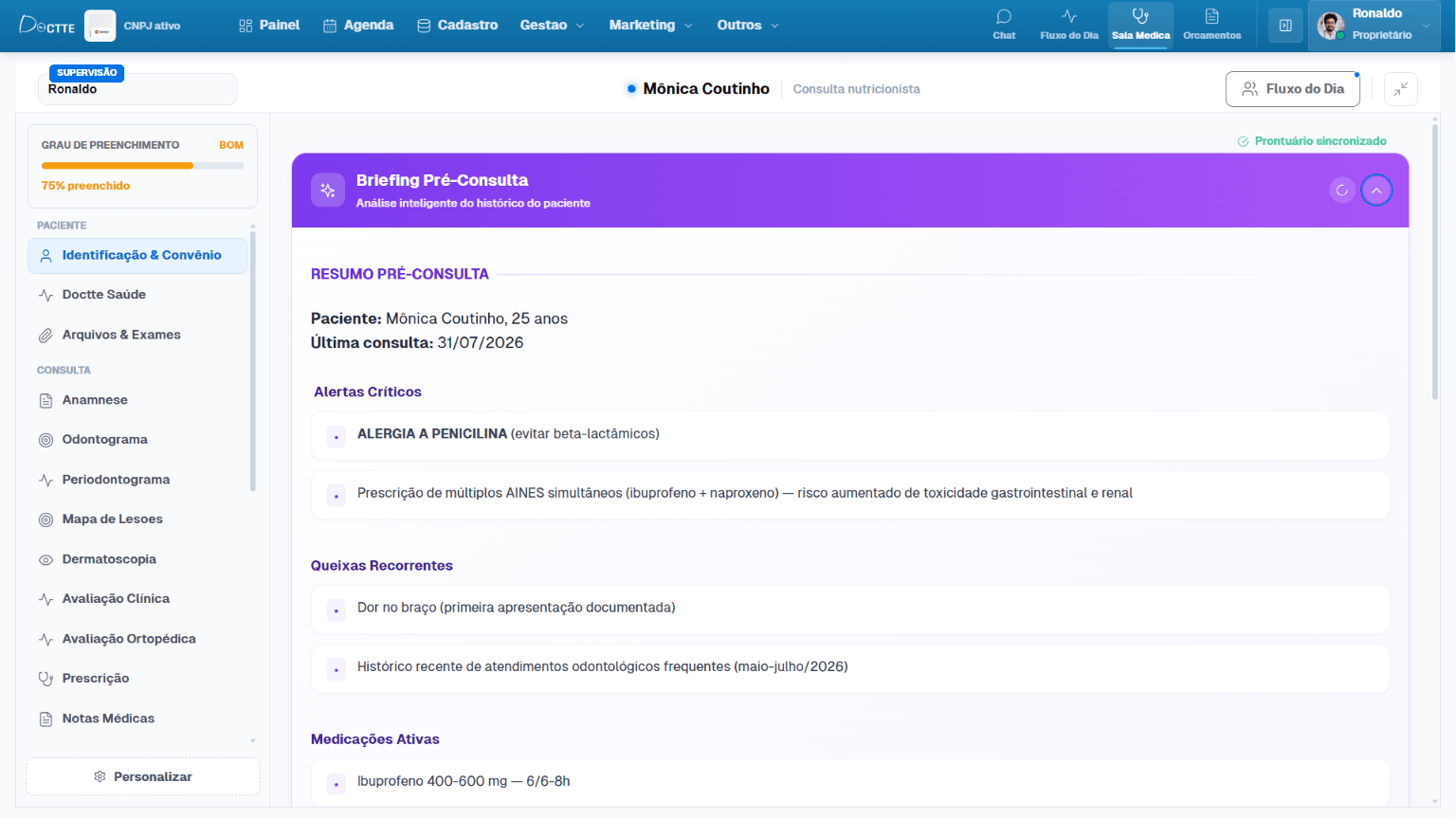This screenshot has height=819, width=1456.
Task: Open the Dermatoscopia section
Action: point(138,559)
